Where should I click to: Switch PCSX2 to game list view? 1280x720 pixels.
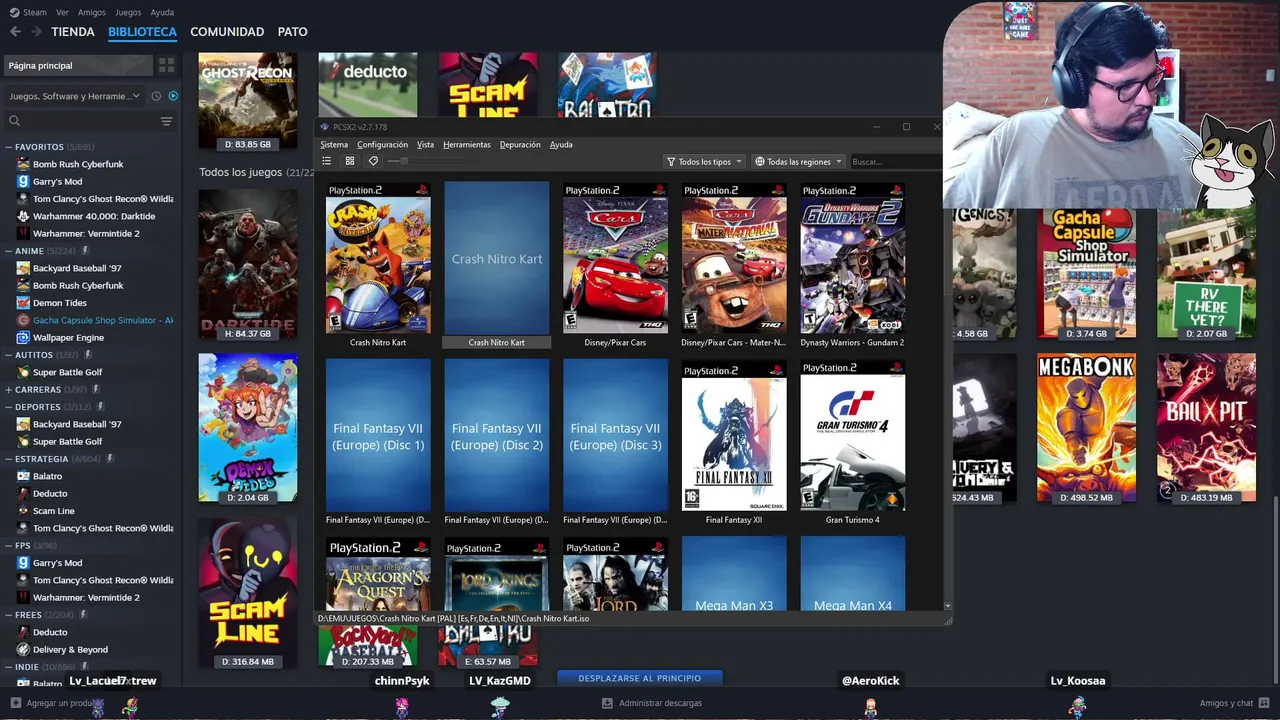point(326,161)
